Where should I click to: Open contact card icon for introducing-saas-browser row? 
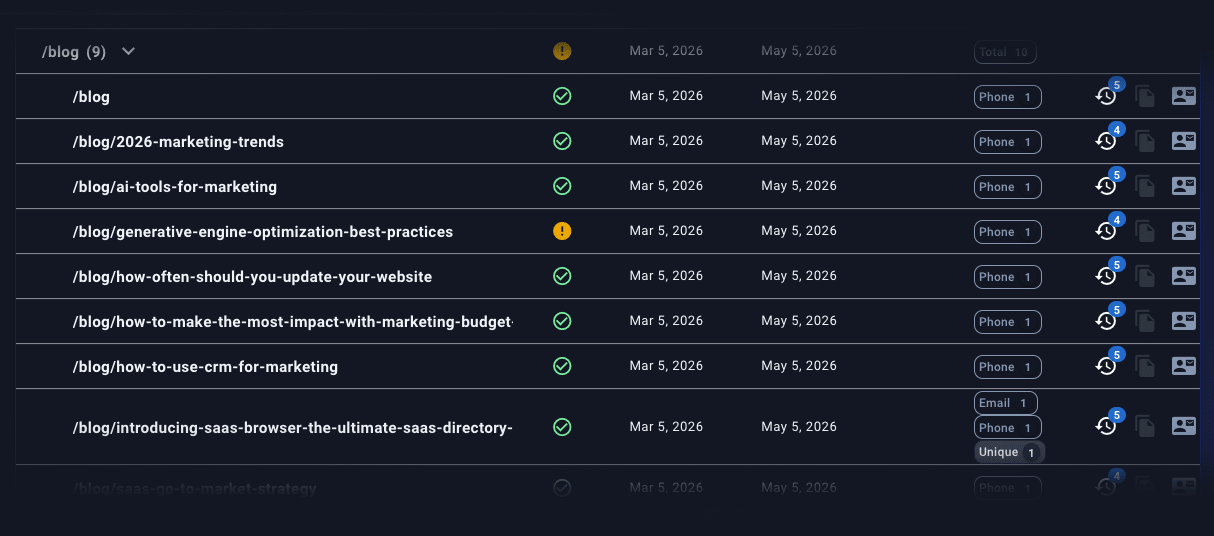1184,426
